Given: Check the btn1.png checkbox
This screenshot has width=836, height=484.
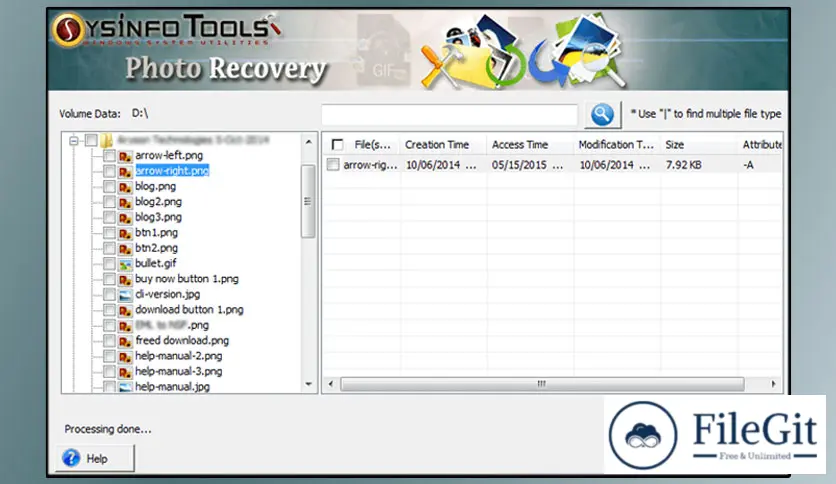Looking at the screenshot, I should (x=109, y=233).
